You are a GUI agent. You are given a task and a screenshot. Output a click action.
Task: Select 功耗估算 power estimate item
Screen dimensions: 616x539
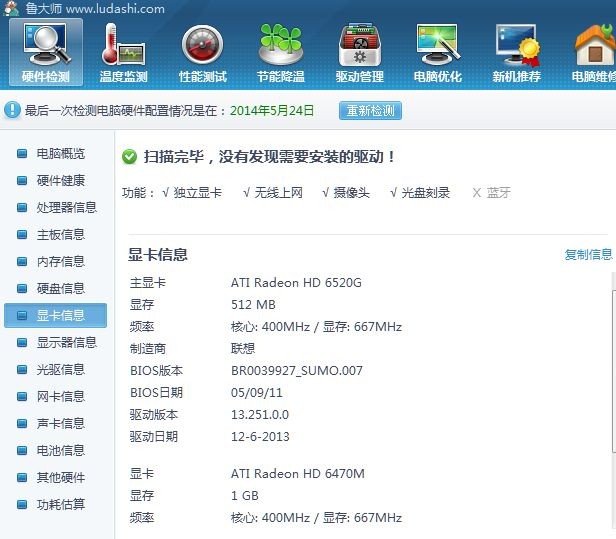(60, 505)
